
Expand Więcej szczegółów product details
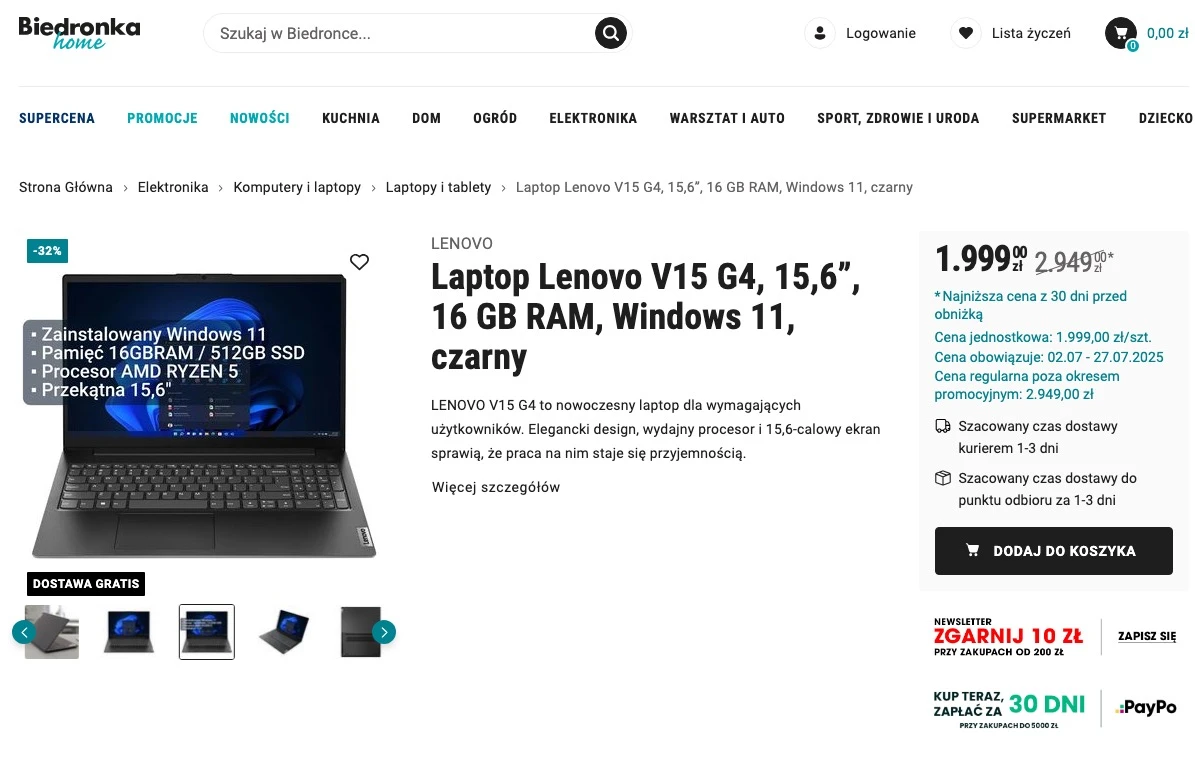click(x=495, y=487)
